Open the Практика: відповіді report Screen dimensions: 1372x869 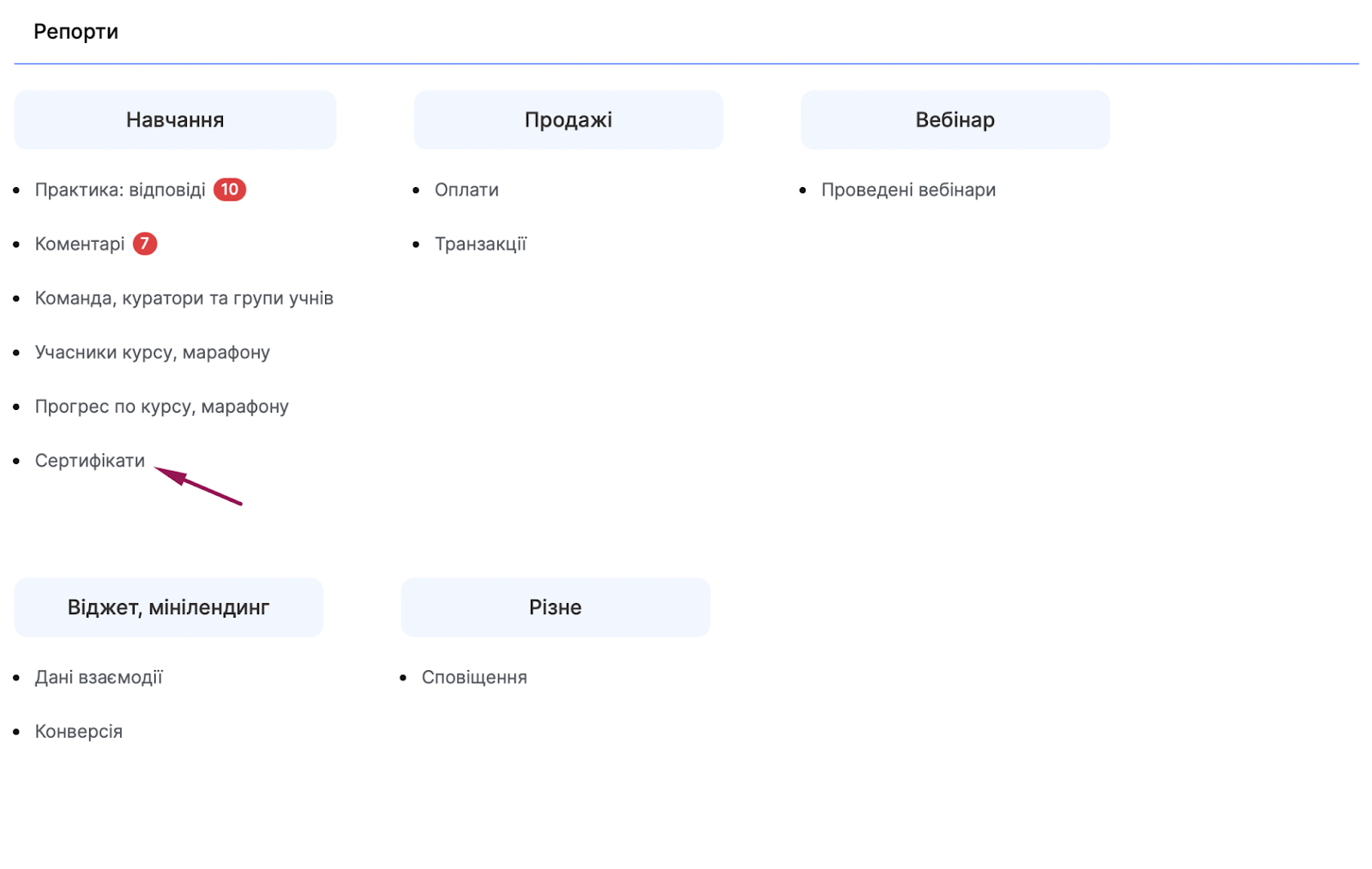point(119,190)
